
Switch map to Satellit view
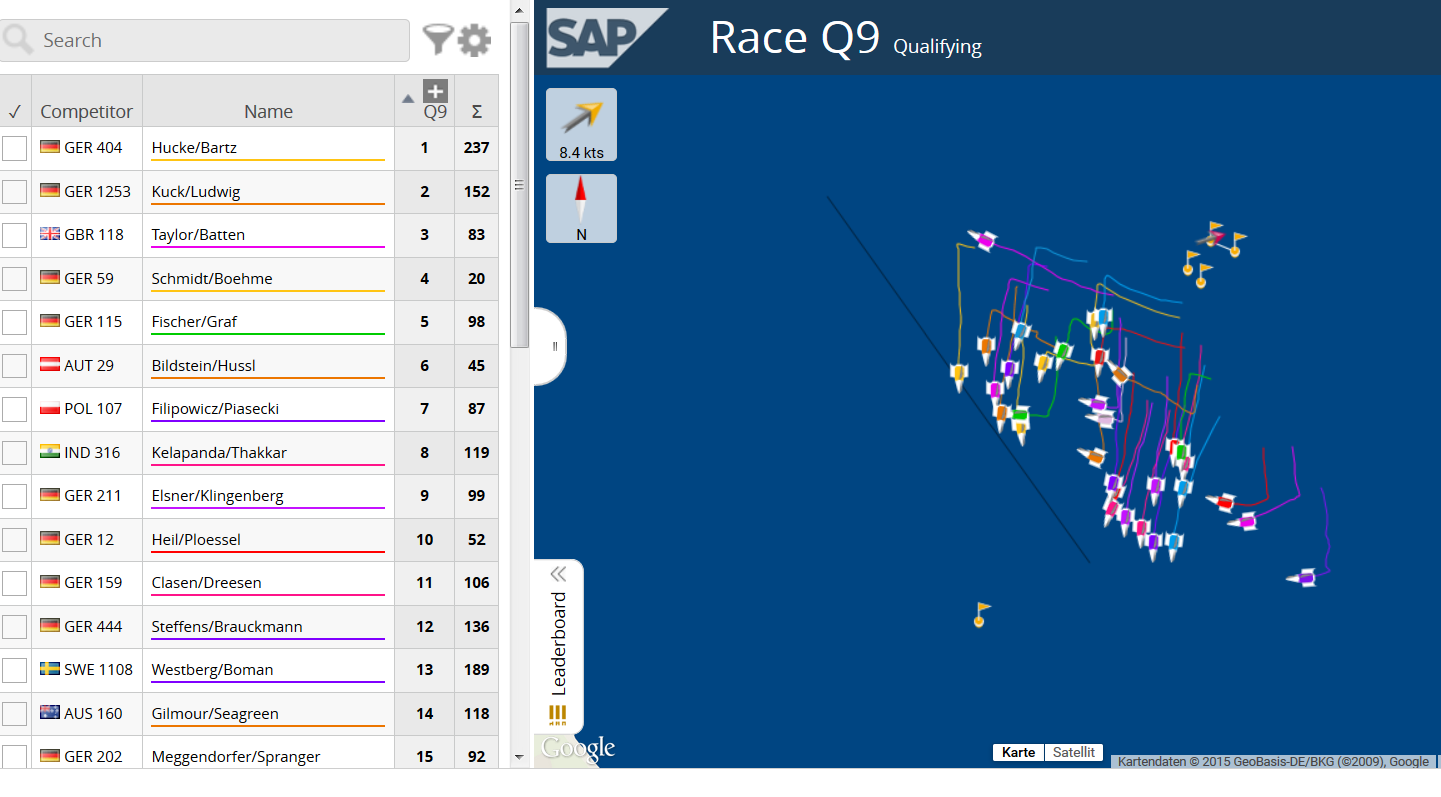click(1074, 752)
